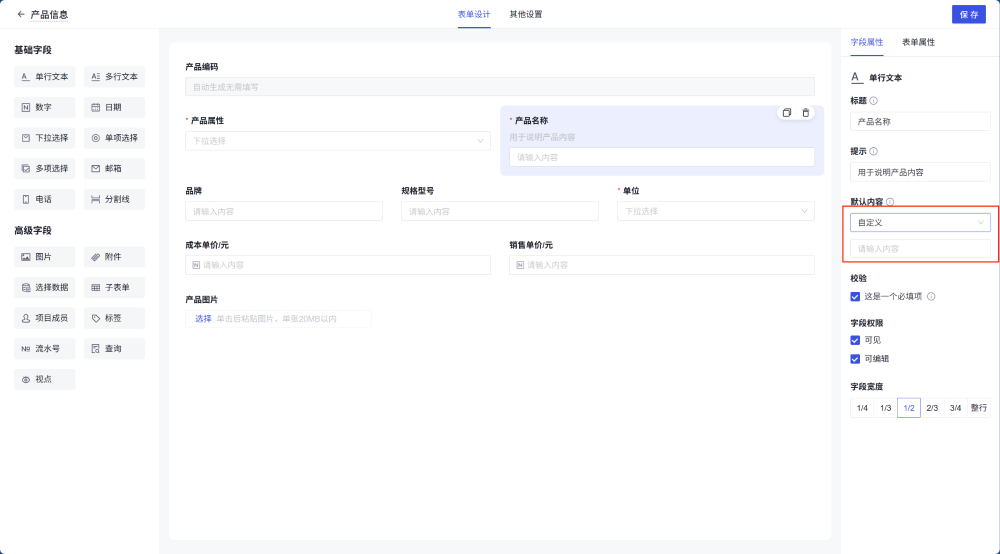Click the info icon next to 标题
The height and width of the screenshot is (554, 1000).
coord(874,101)
